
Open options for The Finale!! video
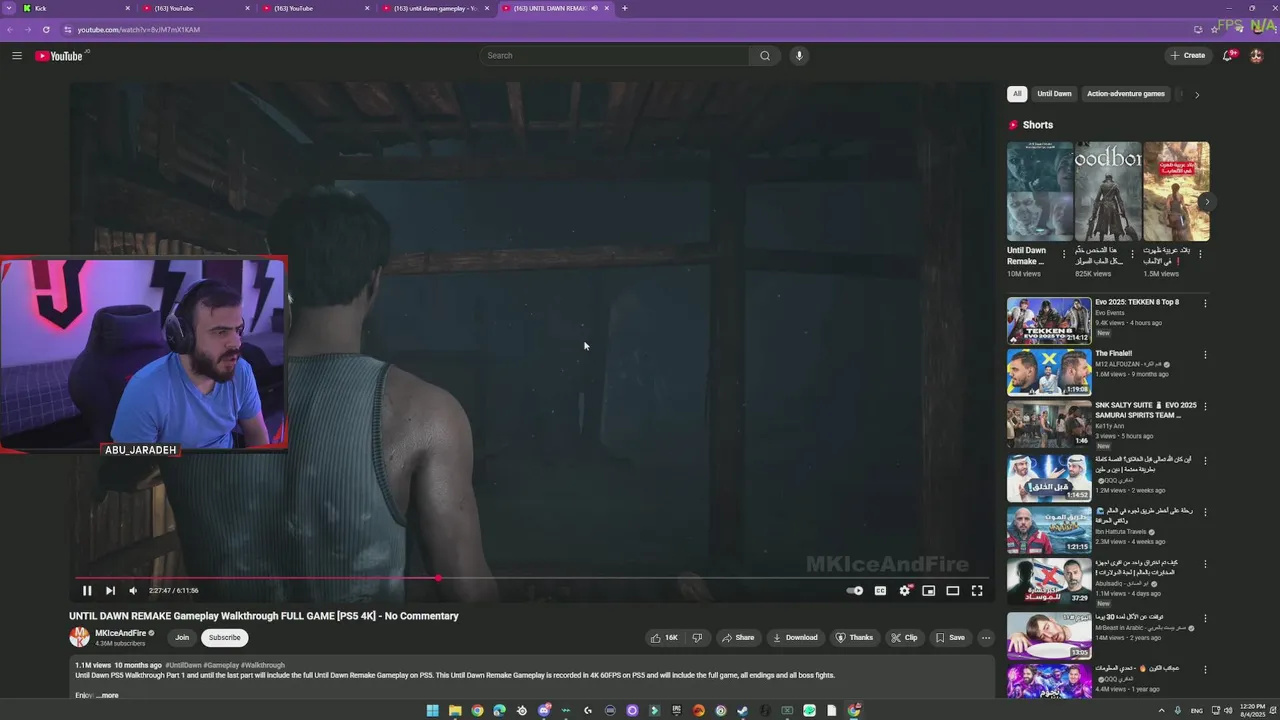pyautogui.click(x=1205, y=355)
